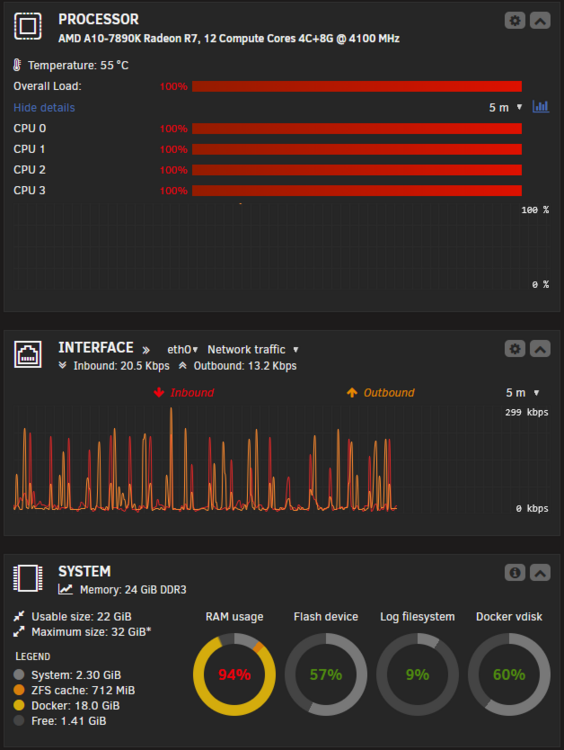Click the Log filesystem 9% donut chart
The width and height of the screenshot is (564, 750).
(x=418, y=674)
